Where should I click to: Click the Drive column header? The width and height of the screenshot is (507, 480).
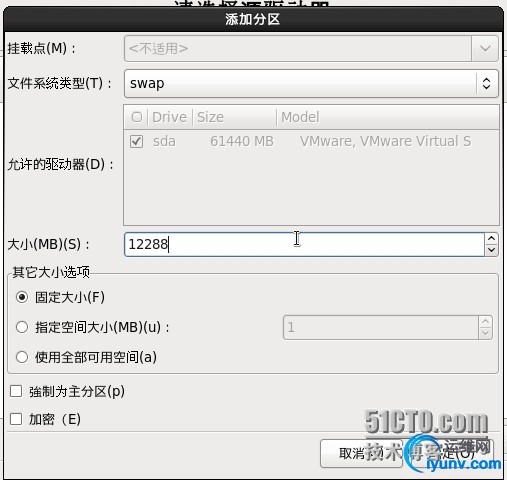[170, 117]
